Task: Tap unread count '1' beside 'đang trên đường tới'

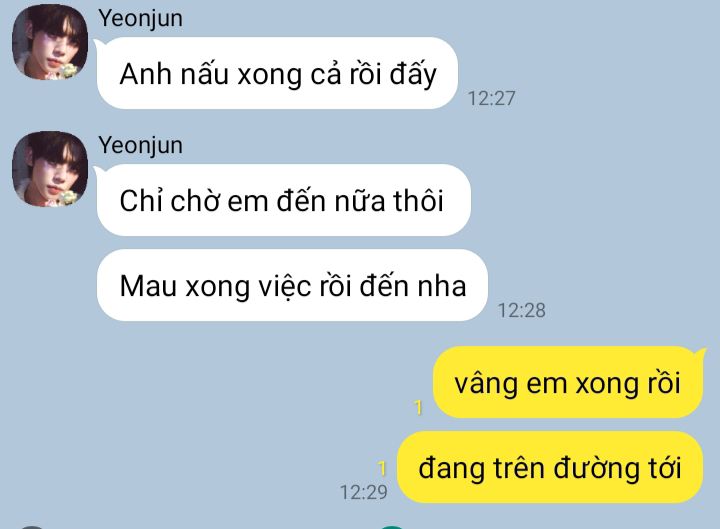Action: pos(382,468)
